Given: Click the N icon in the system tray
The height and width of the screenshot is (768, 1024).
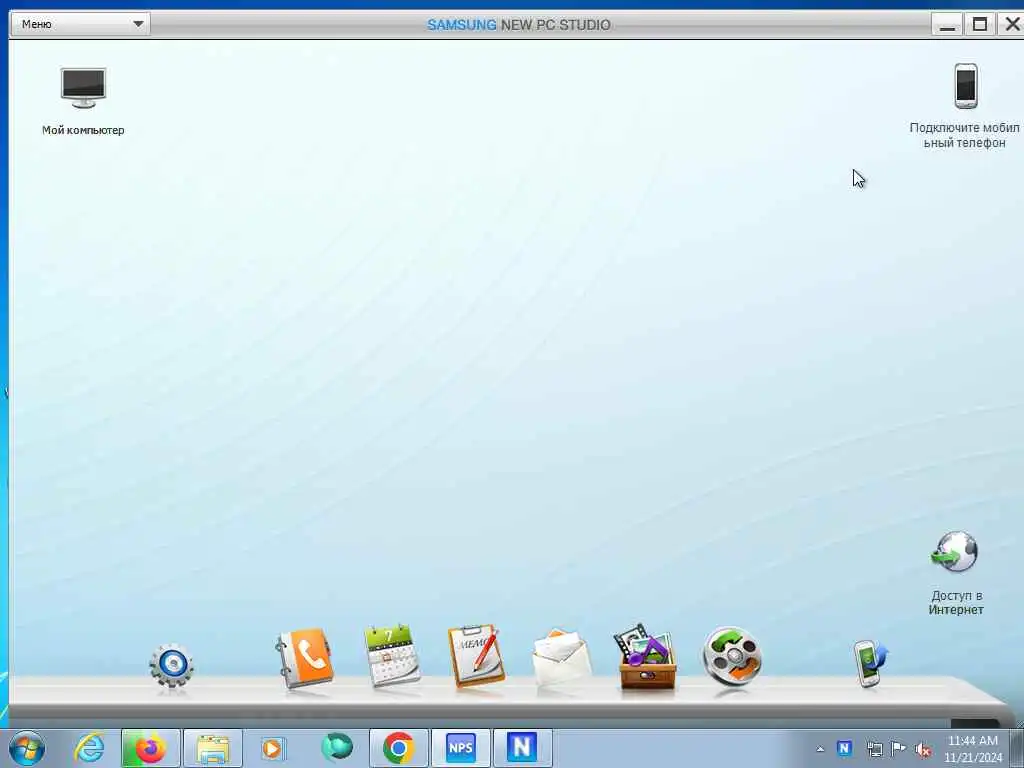Looking at the screenshot, I should point(844,748).
